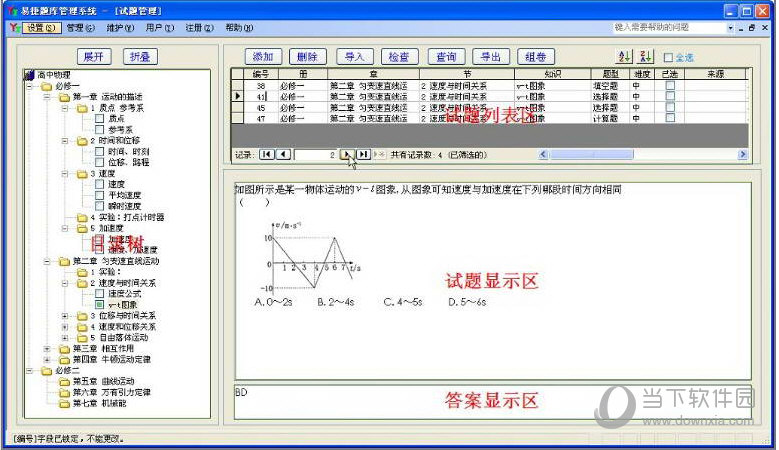The width and height of the screenshot is (779, 450).
Task: Go to next record arrow
Action: (x=347, y=154)
